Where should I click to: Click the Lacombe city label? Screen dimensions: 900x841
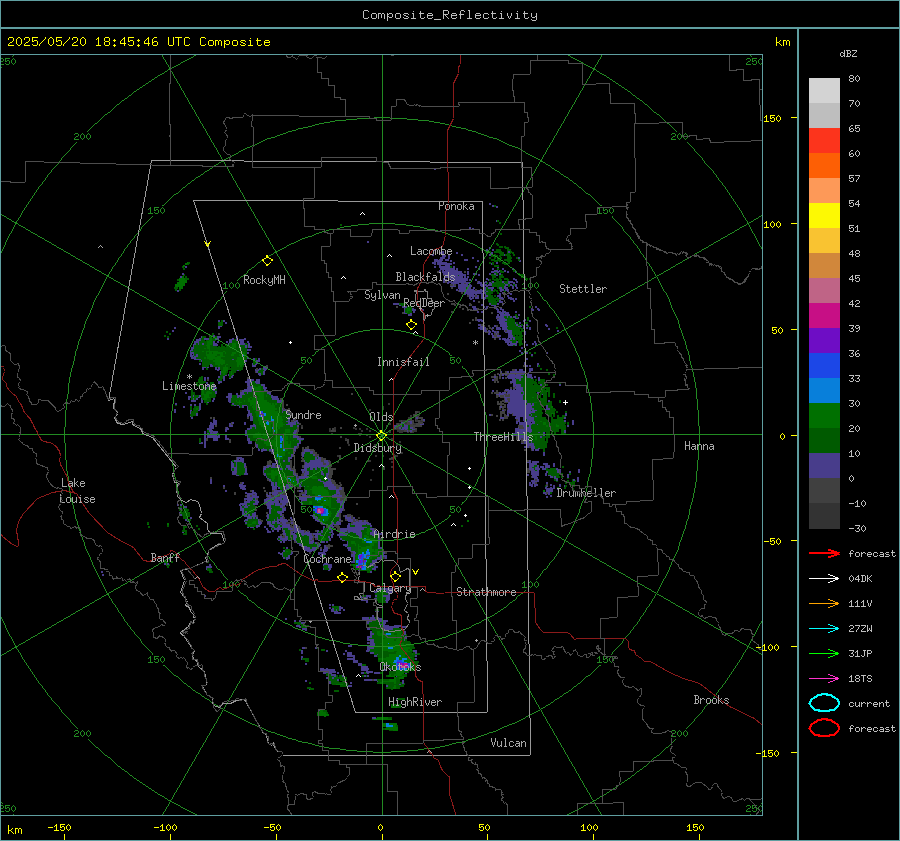[431, 251]
